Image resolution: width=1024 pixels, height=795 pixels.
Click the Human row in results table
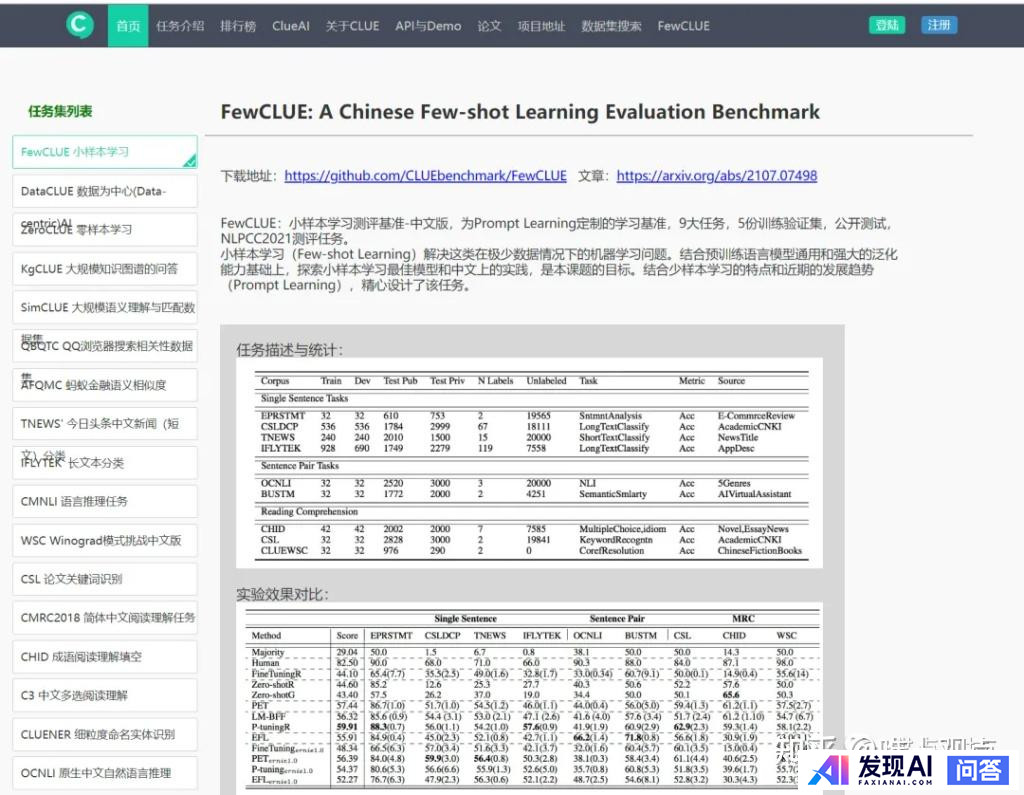(531, 662)
